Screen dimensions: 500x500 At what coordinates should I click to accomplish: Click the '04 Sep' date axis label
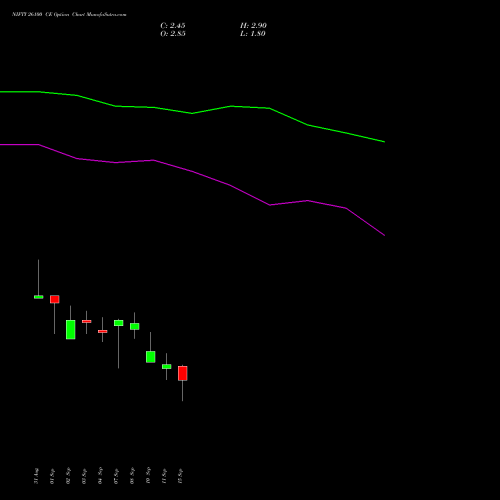[x=100, y=476]
